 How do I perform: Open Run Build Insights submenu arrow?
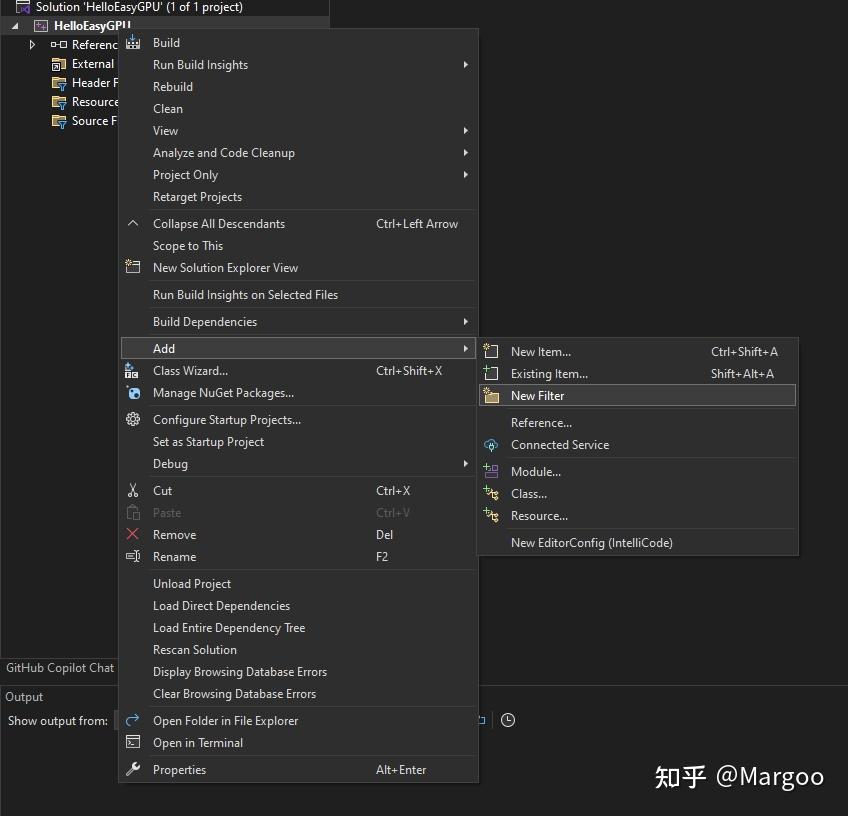[x=466, y=64]
